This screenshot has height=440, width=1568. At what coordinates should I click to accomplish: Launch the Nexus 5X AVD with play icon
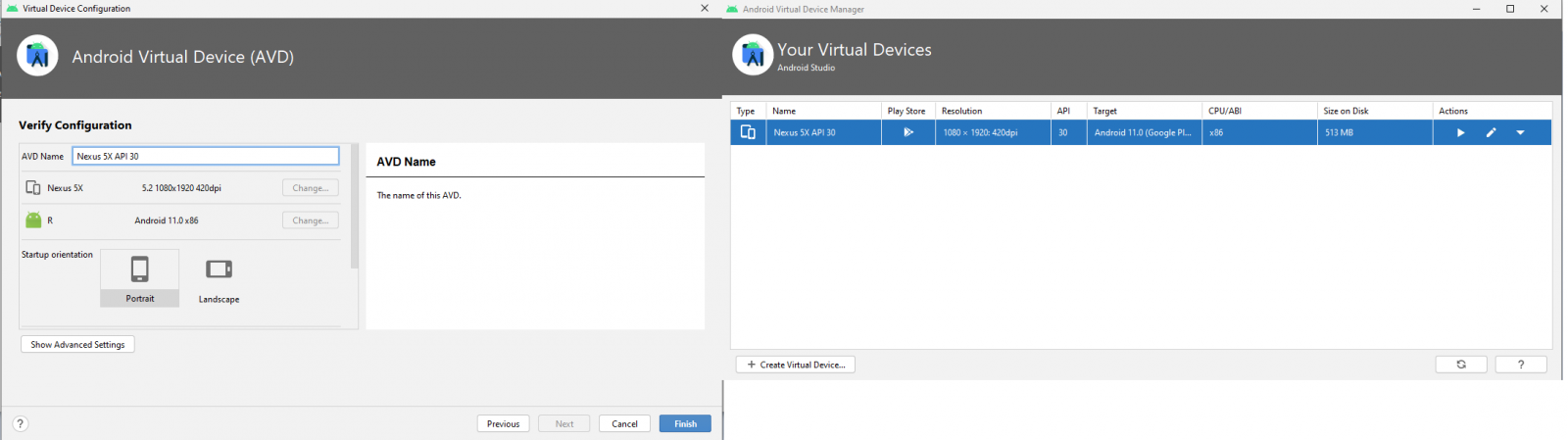tap(1460, 132)
